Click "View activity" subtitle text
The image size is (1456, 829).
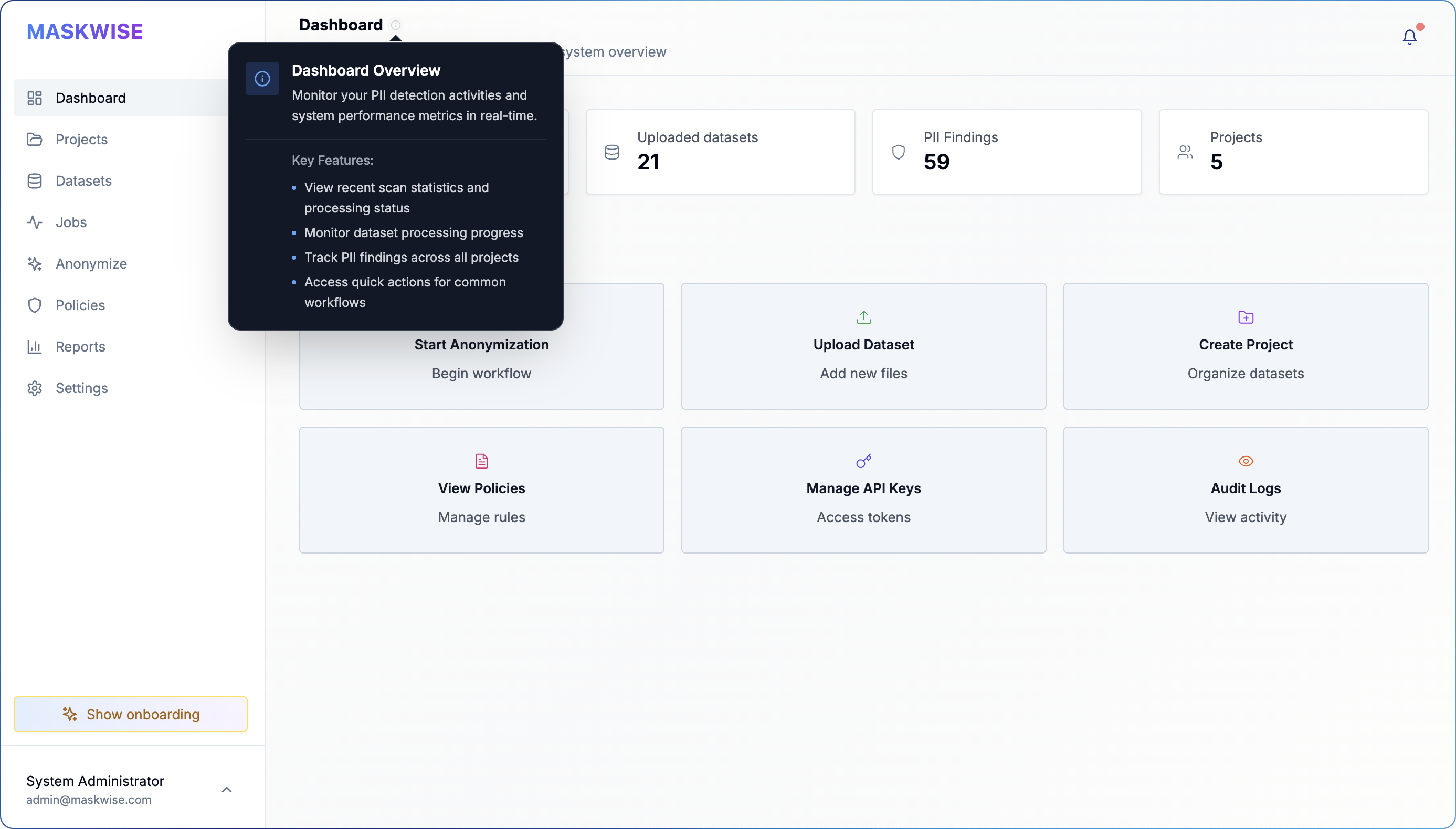tap(1246, 517)
